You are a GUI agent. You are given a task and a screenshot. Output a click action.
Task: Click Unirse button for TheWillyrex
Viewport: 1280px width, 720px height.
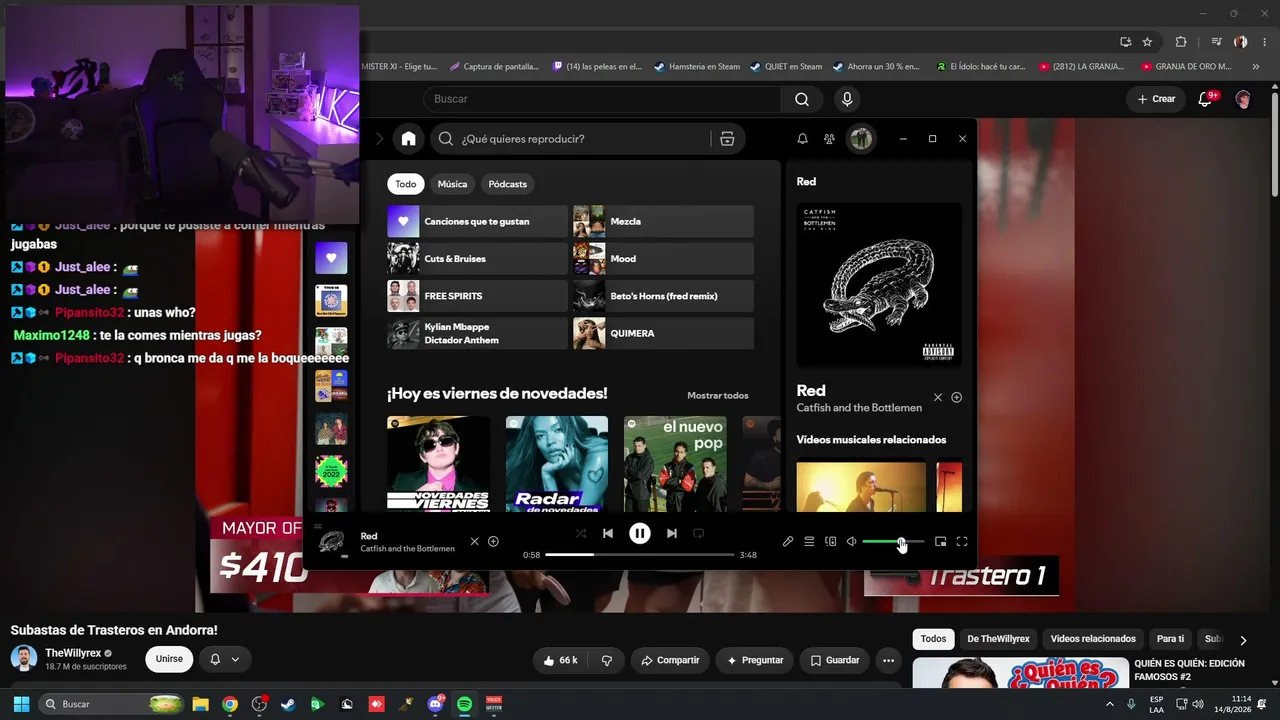[x=169, y=659]
